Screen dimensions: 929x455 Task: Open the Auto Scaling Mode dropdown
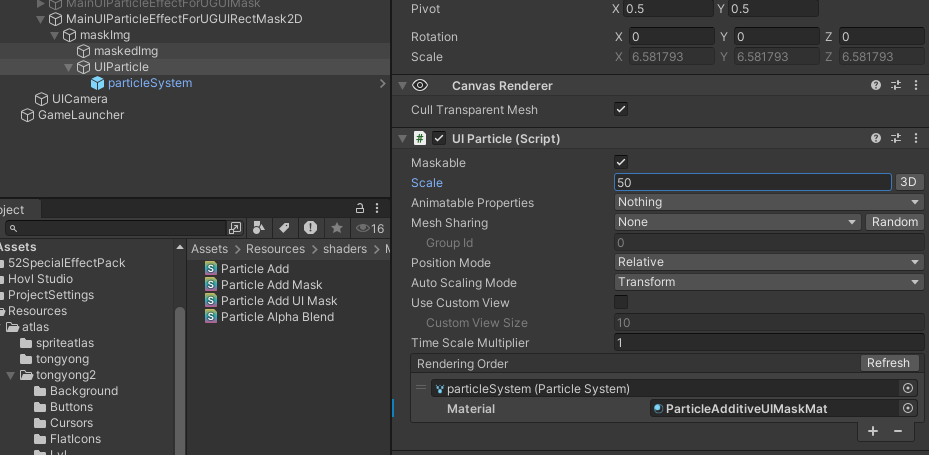[x=768, y=282]
